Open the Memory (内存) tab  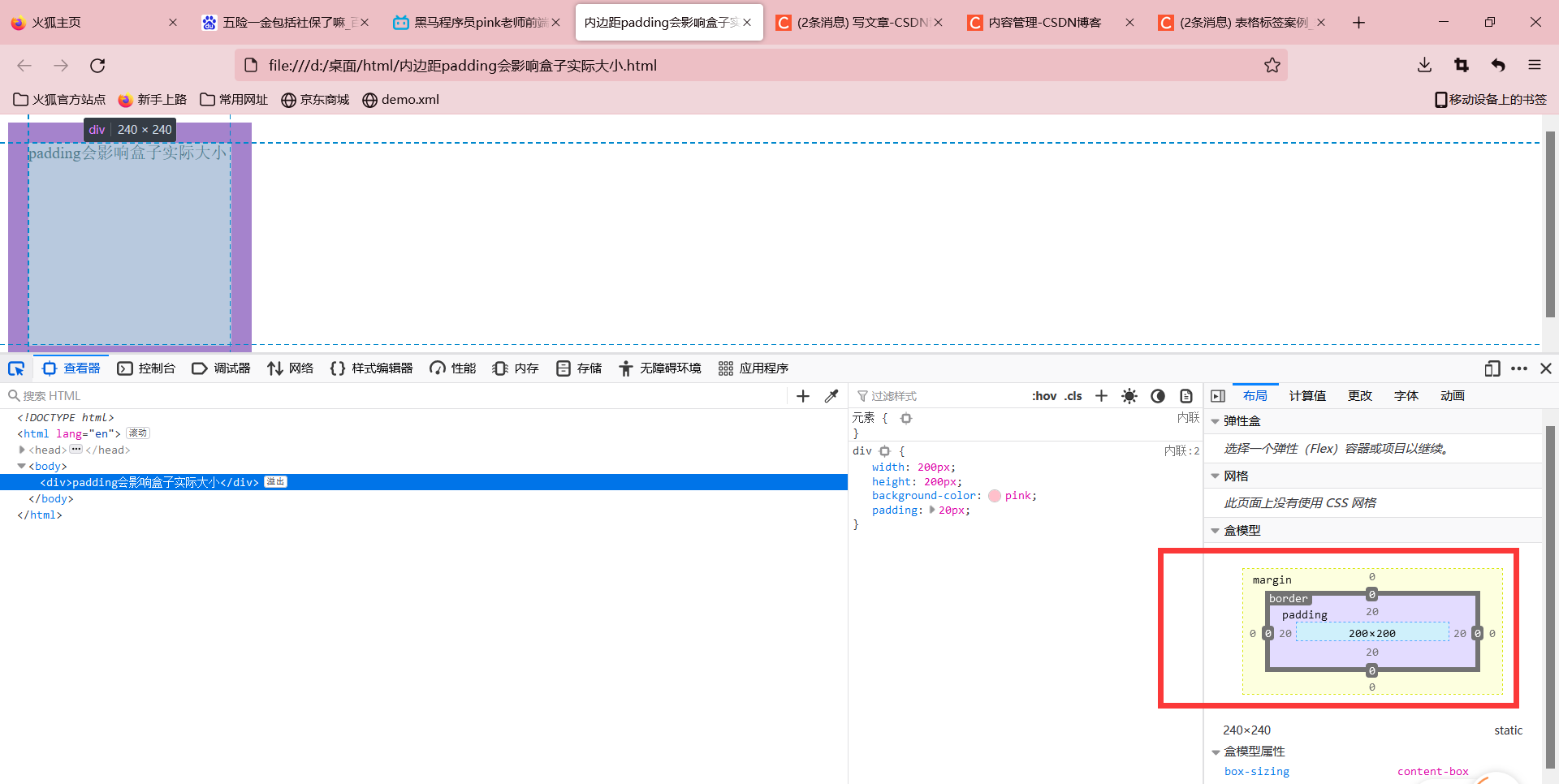point(516,368)
